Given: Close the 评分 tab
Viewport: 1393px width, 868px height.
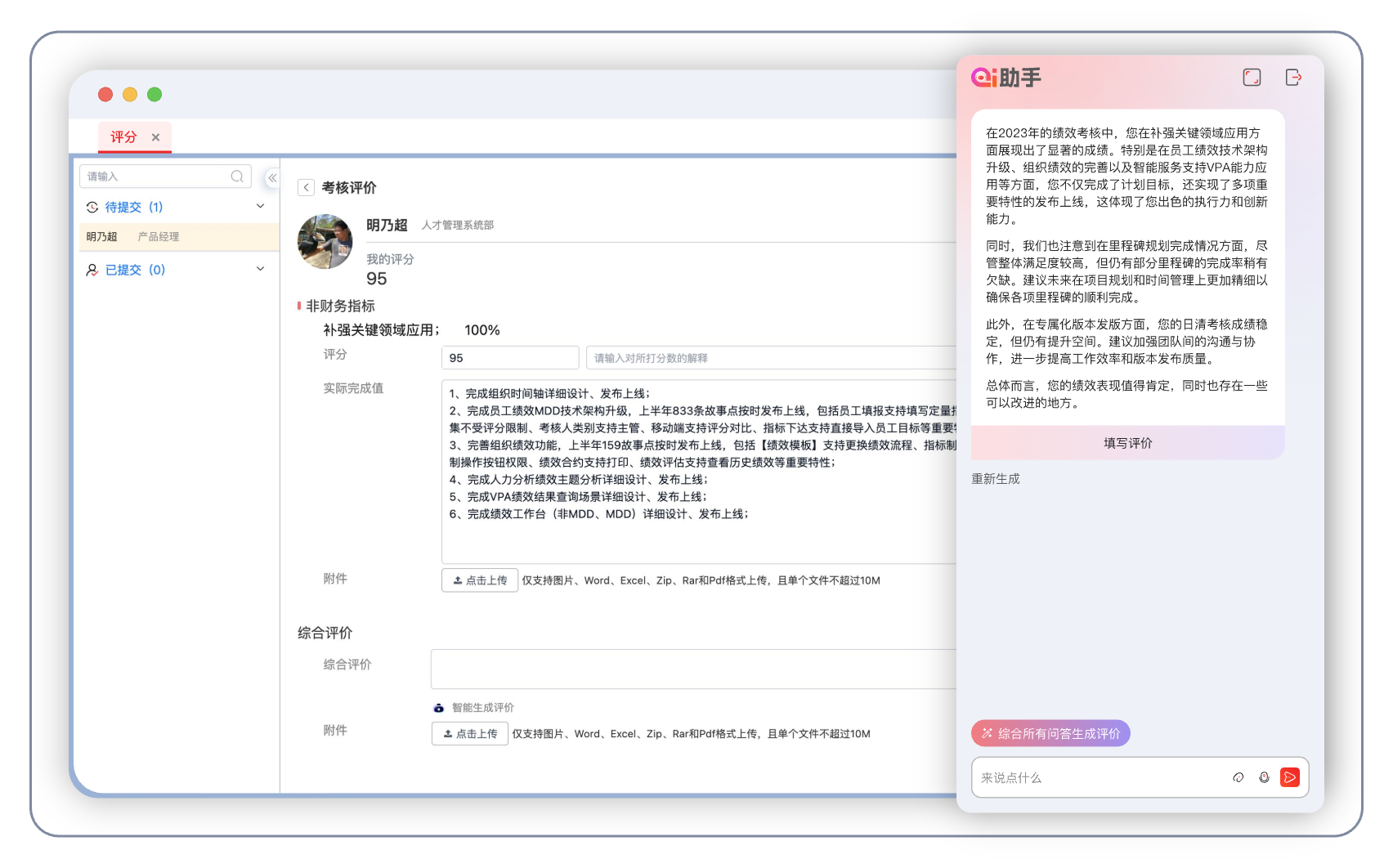Looking at the screenshot, I should pos(155,137).
